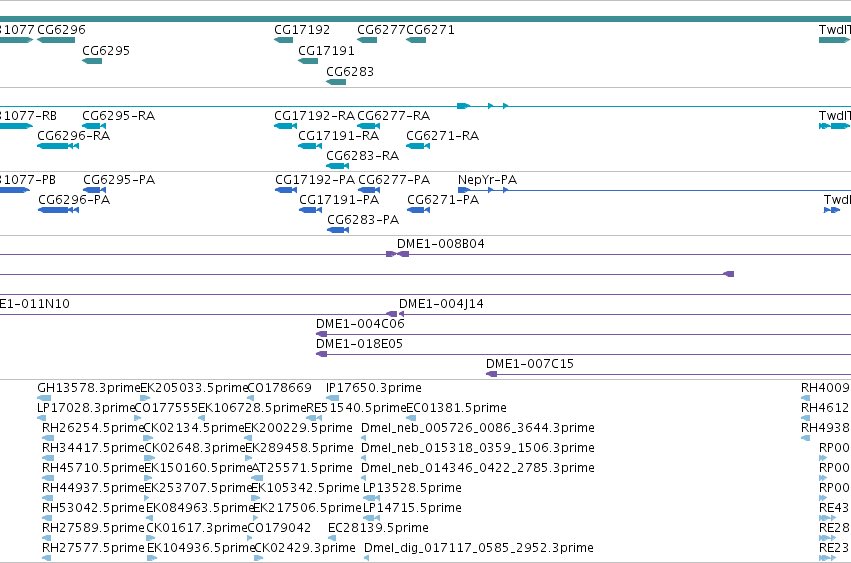Screen dimensions: 851x563
Task: Select the CG6283-RA transcript arrow
Action: tap(338, 166)
